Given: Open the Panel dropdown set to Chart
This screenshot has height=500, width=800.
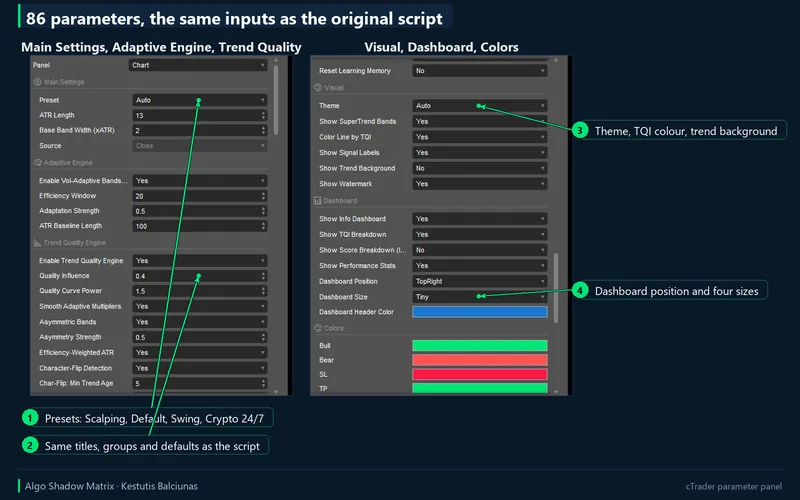Looking at the screenshot, I should tap(198, 65).
